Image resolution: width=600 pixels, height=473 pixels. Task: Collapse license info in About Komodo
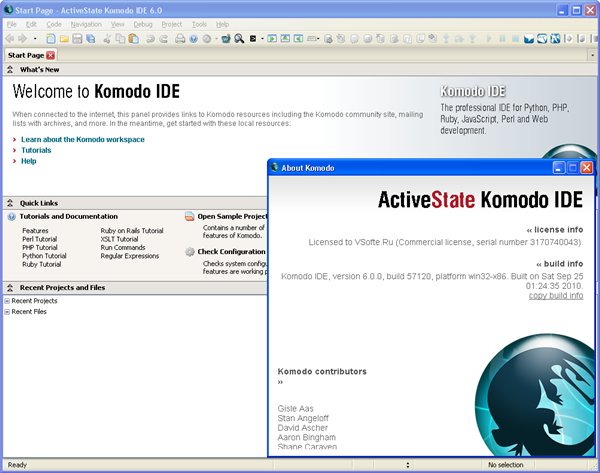pos(530,230)
